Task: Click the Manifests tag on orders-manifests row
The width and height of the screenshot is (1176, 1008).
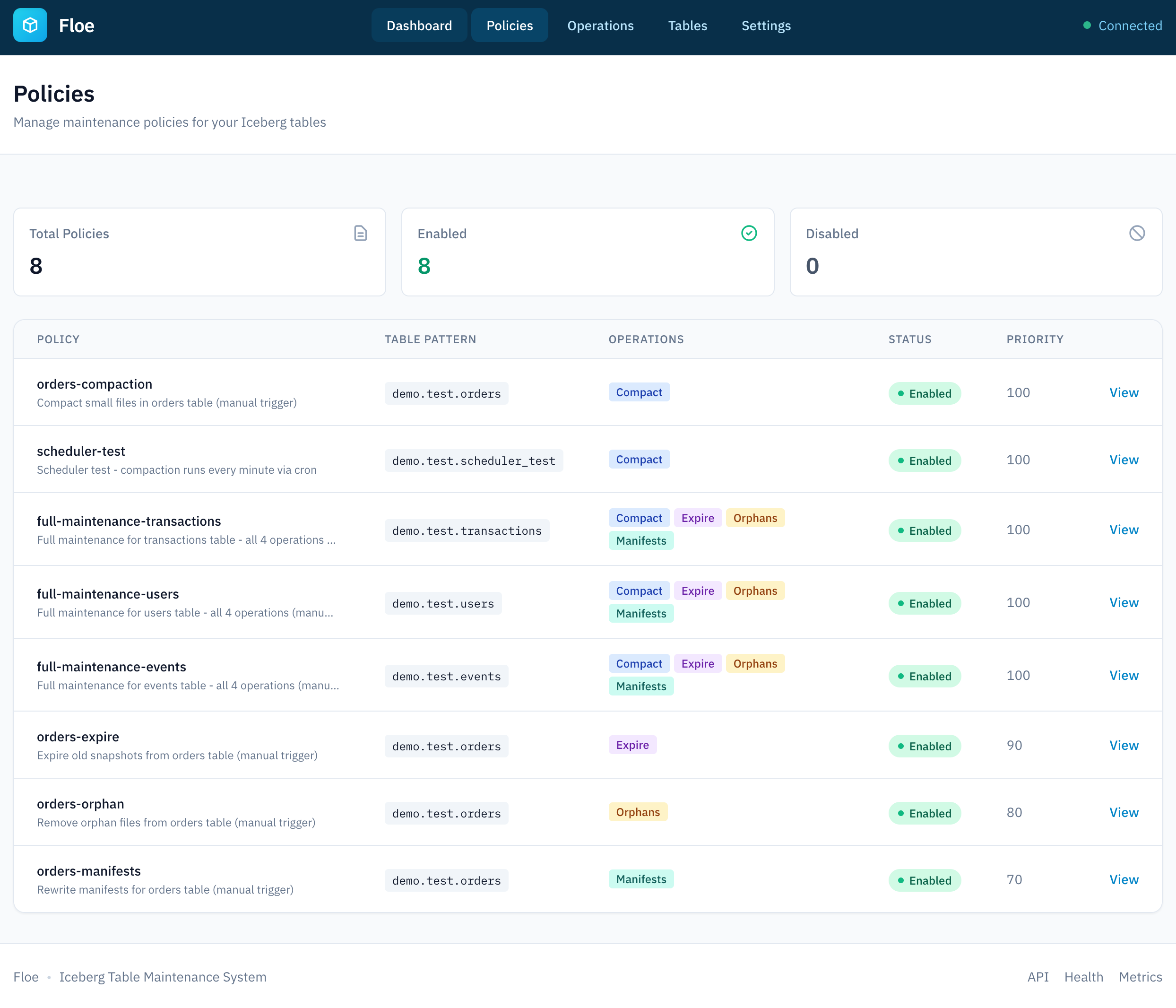Action: pyautogui.click(x=641, y=879)
